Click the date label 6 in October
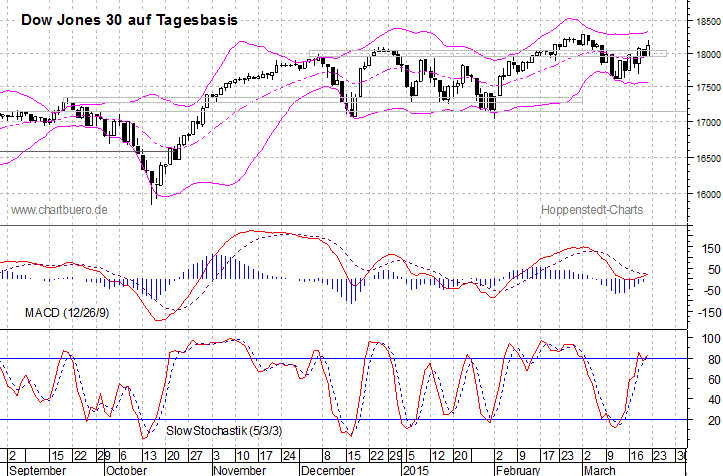Image resolution: width=723 pixels, height=476 pixels. click(123, 456)
